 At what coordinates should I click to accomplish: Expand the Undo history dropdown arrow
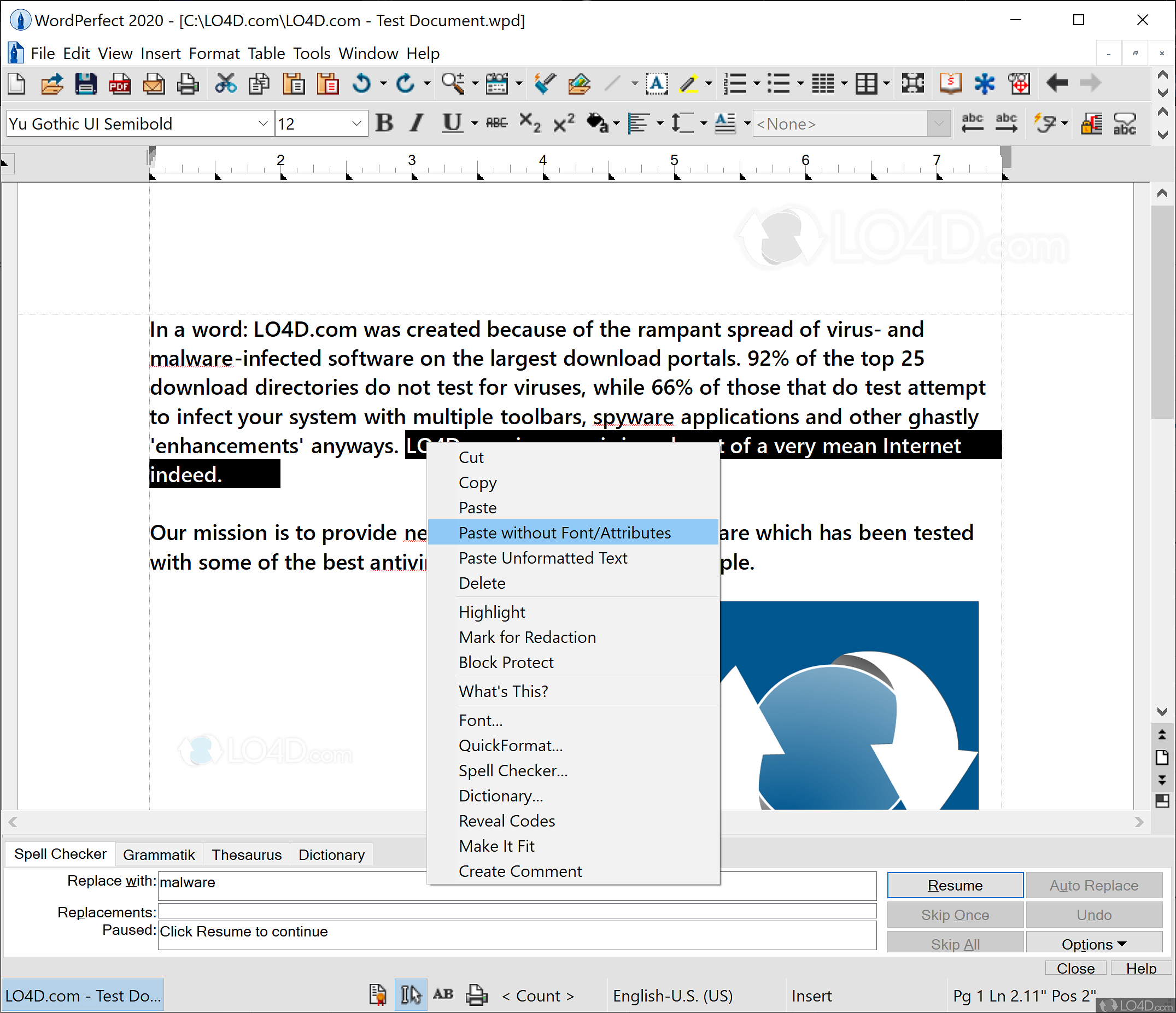(383, 84)
